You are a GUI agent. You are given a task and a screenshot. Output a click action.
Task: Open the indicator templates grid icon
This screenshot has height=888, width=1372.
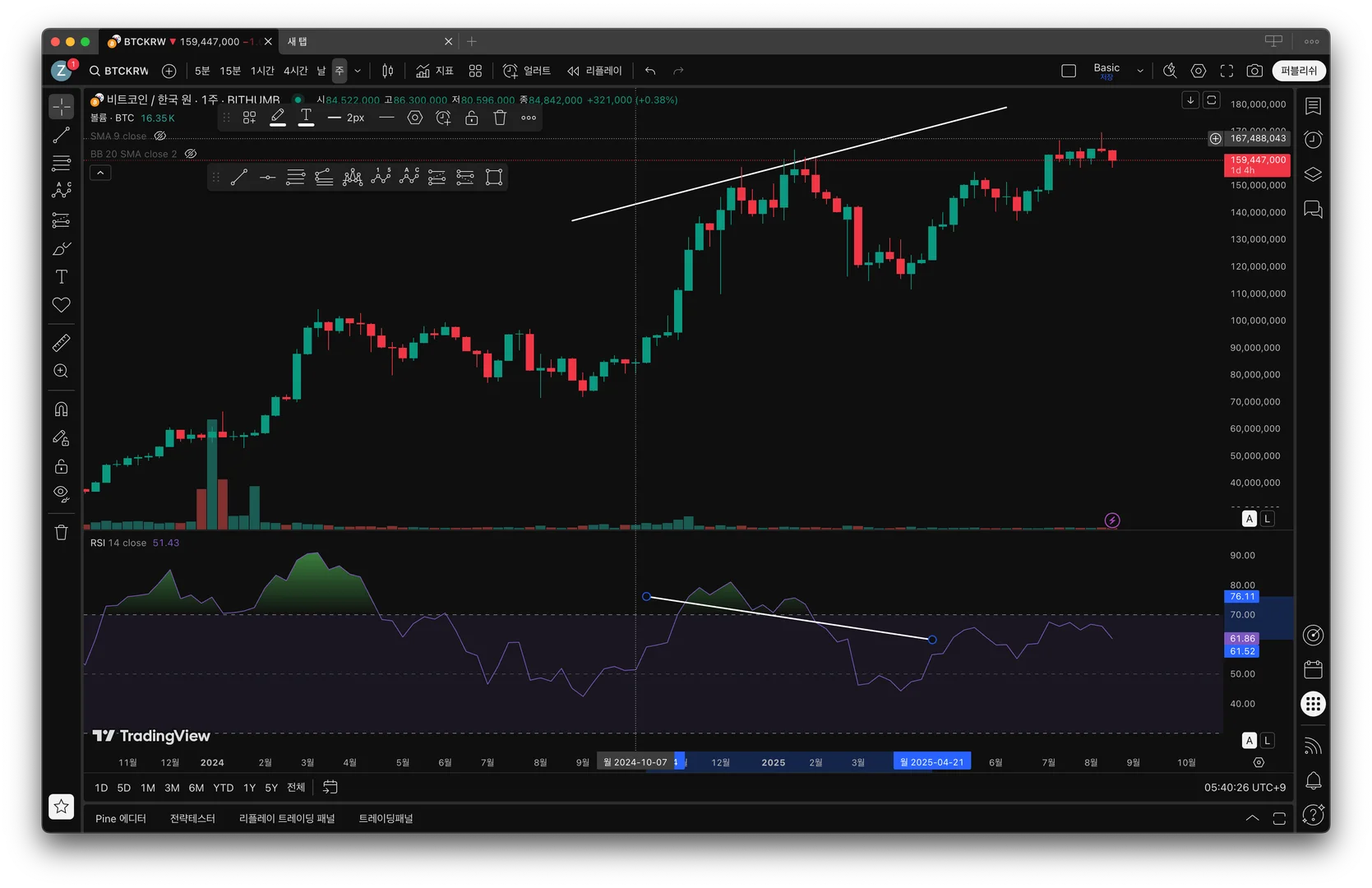[x=475, y=71]
